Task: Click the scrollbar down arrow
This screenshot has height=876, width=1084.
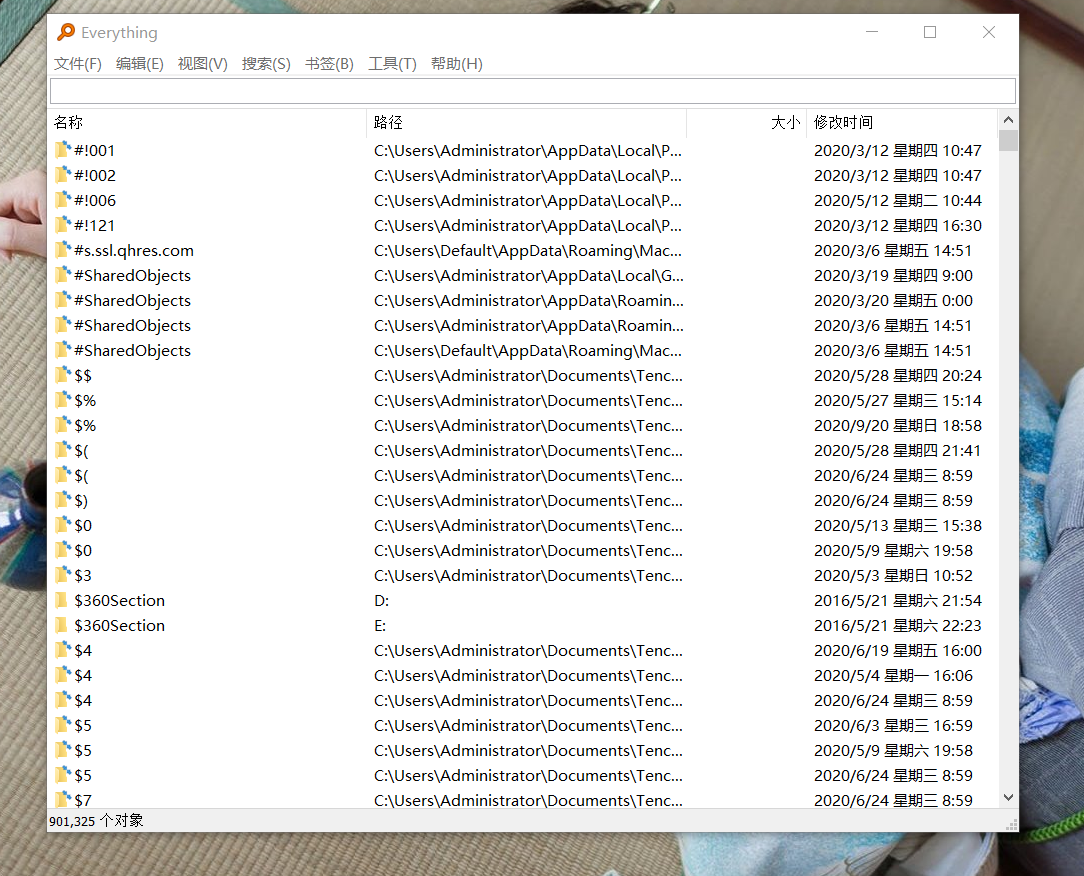Action: (x=1008, y=797)
